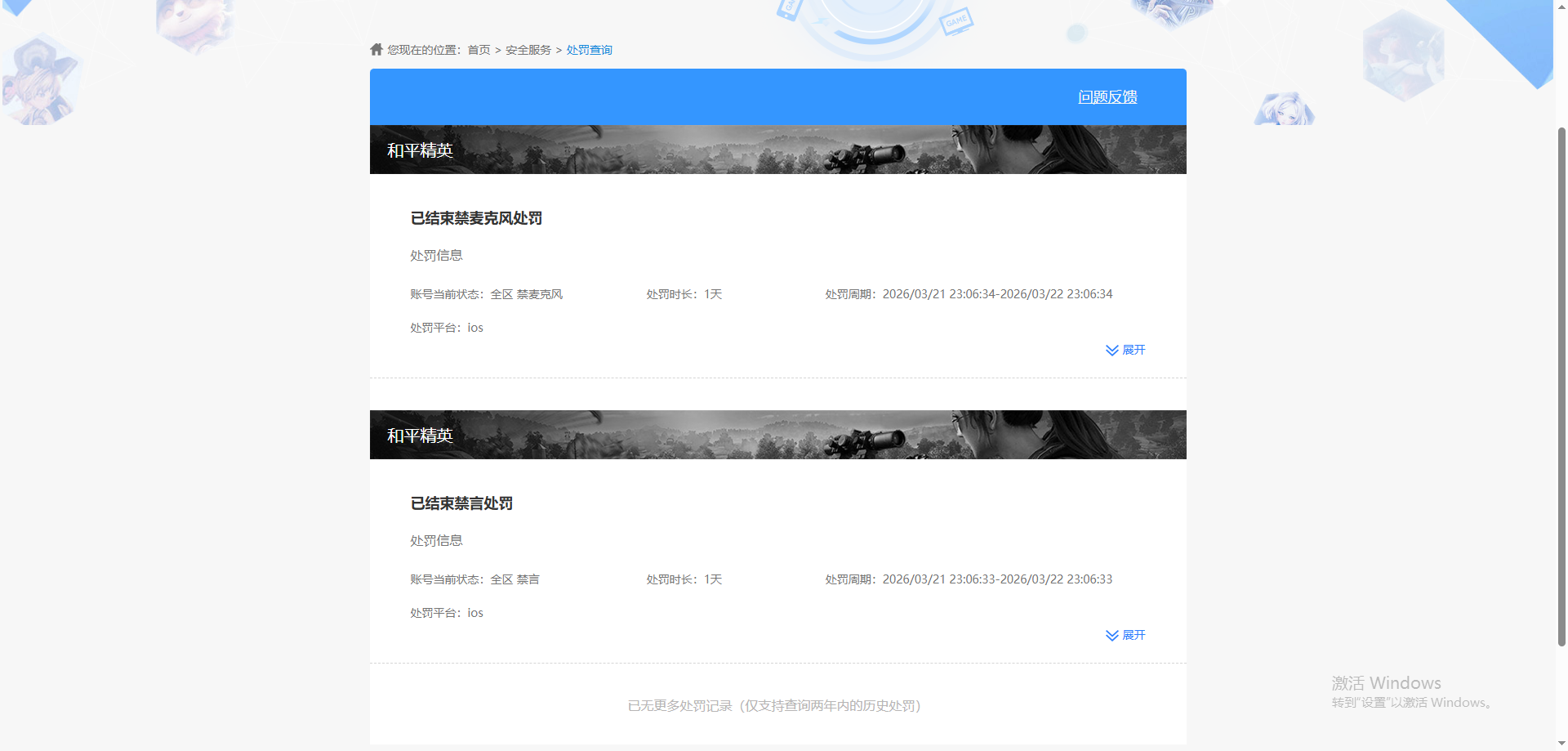
Task: Open 首页 breadcrumb link
Action: 479,50
